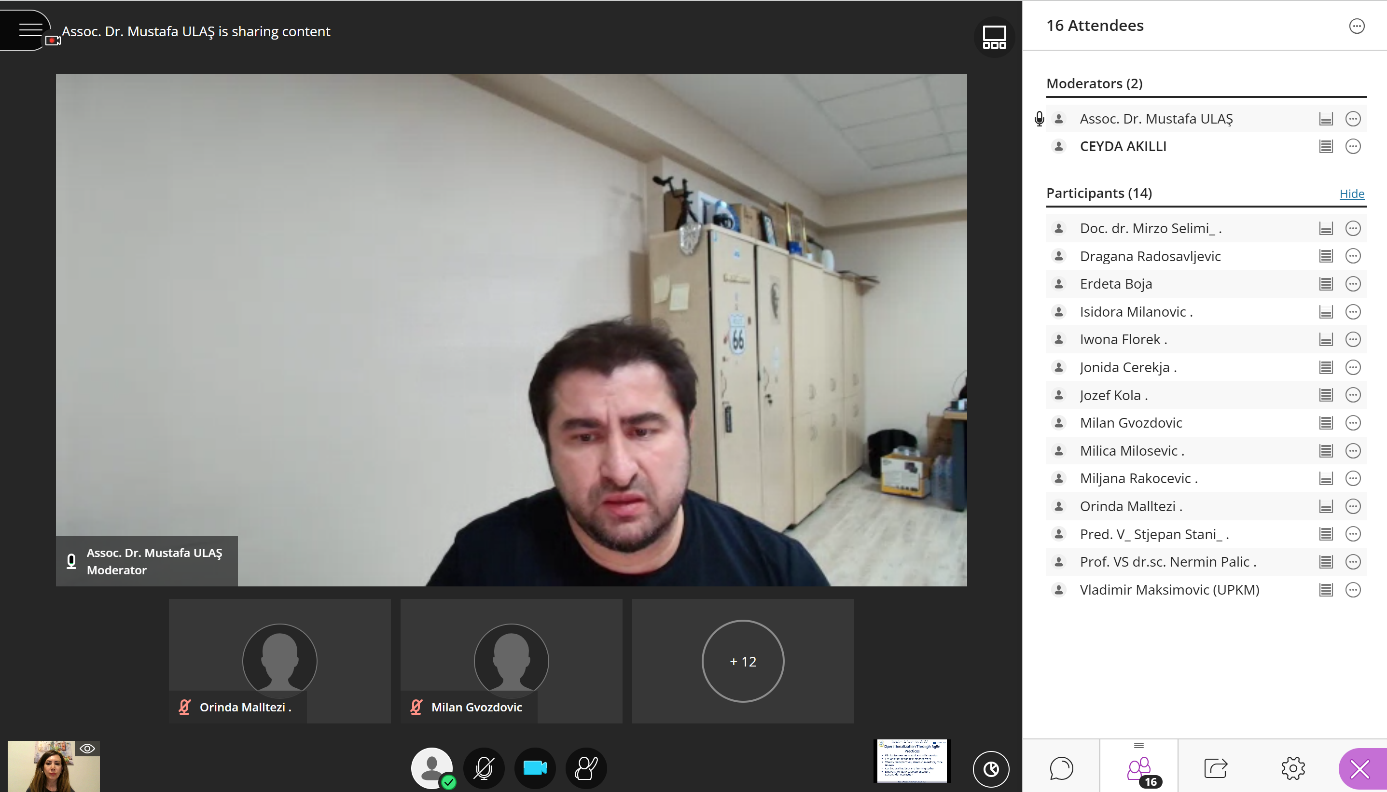
Task: Click connection status icon beside CEYDA AKILLI
Action: click(x=1326, y=147)
